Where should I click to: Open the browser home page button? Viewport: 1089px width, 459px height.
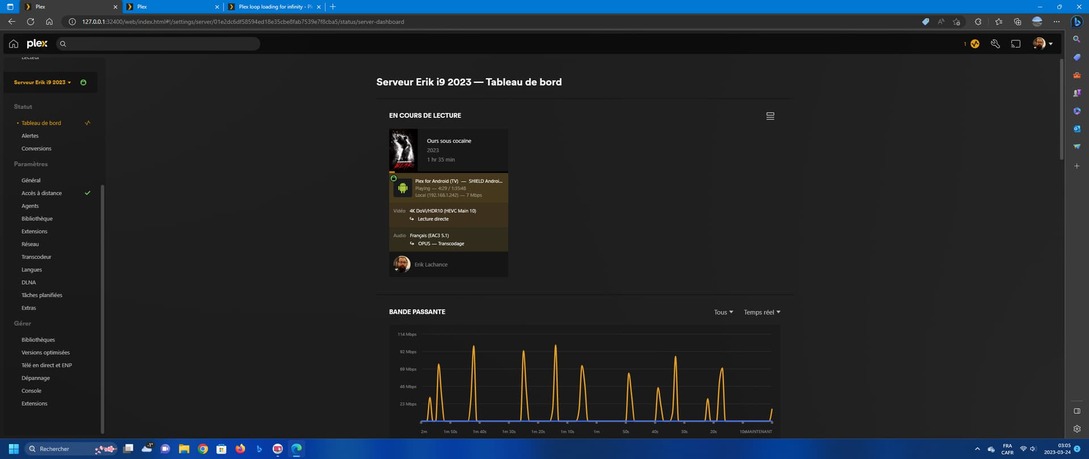point(49,22)
